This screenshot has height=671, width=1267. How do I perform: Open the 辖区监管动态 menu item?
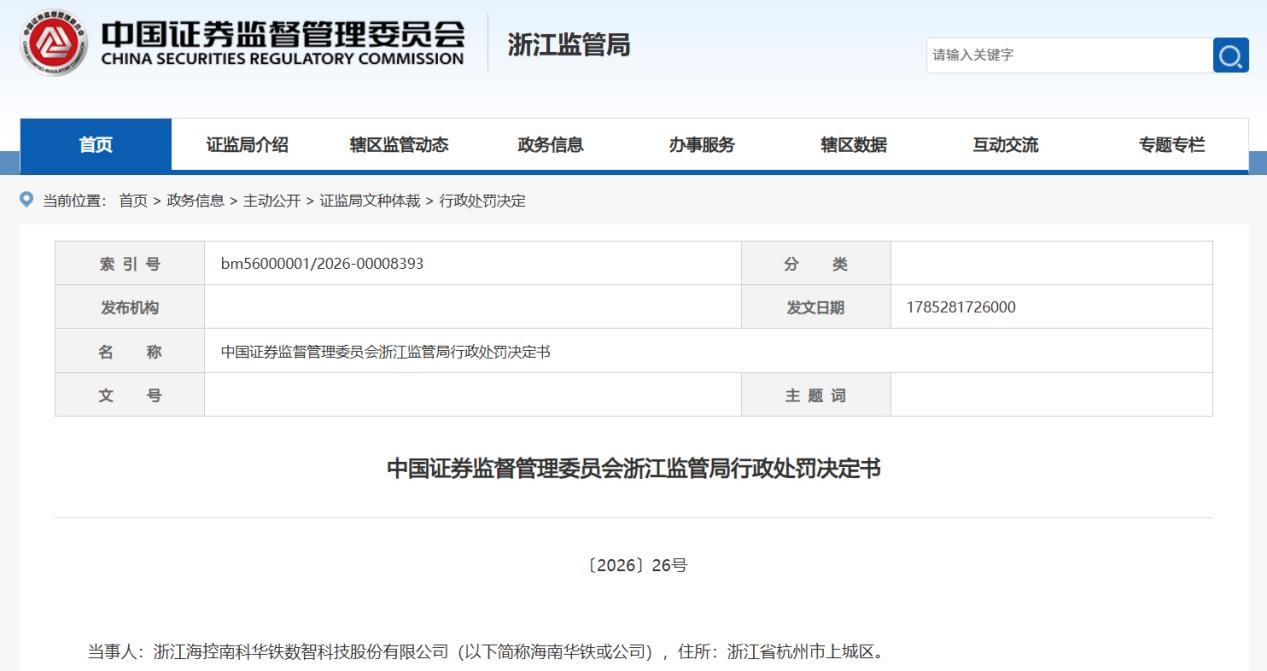click(x=399, y=145)
